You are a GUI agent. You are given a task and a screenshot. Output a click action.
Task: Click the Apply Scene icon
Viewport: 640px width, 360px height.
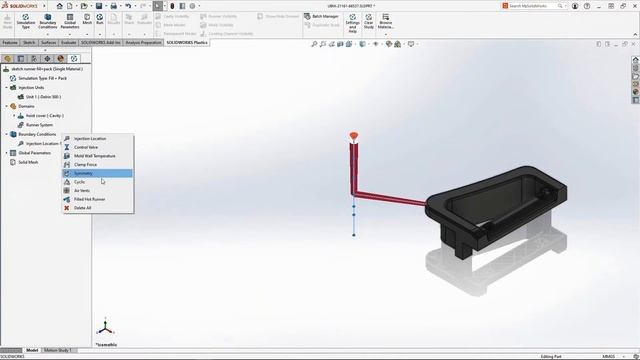(398, 44)
